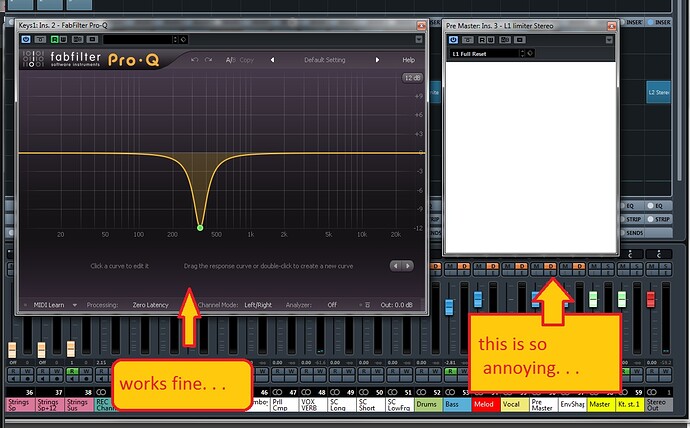Select the Prll Cmp channel label
The width and height of the screenshot is (690, 428).
click(284, 405)
